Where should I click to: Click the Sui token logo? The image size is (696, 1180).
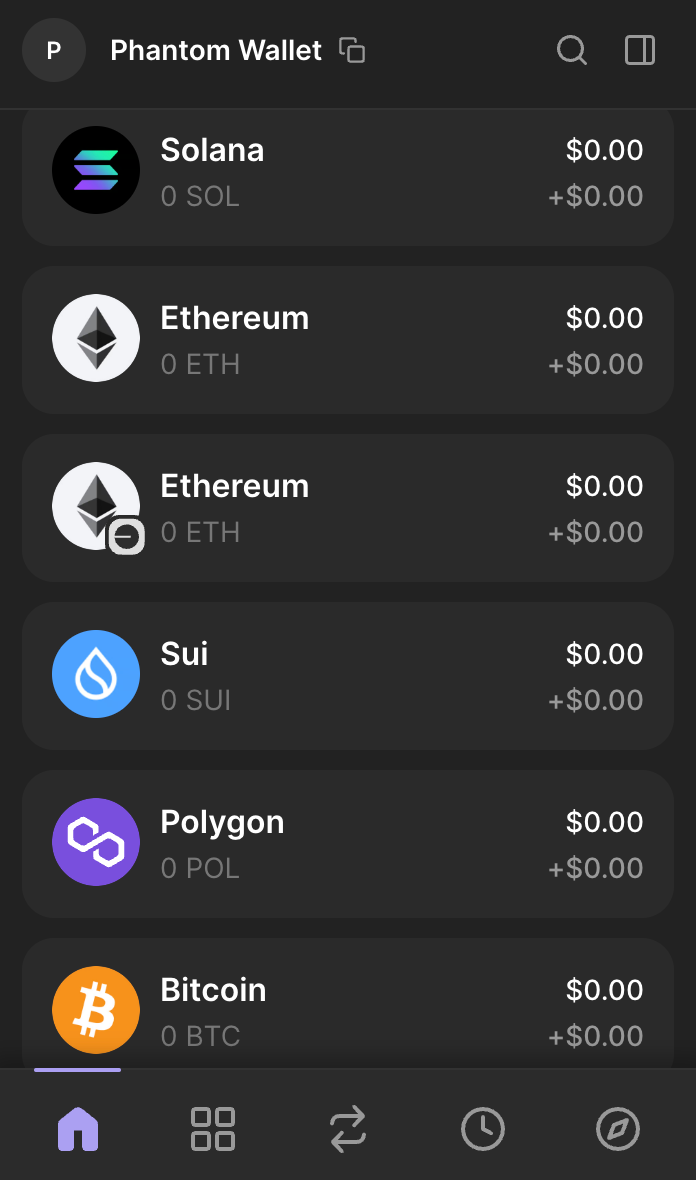click(x=96, y=674)
